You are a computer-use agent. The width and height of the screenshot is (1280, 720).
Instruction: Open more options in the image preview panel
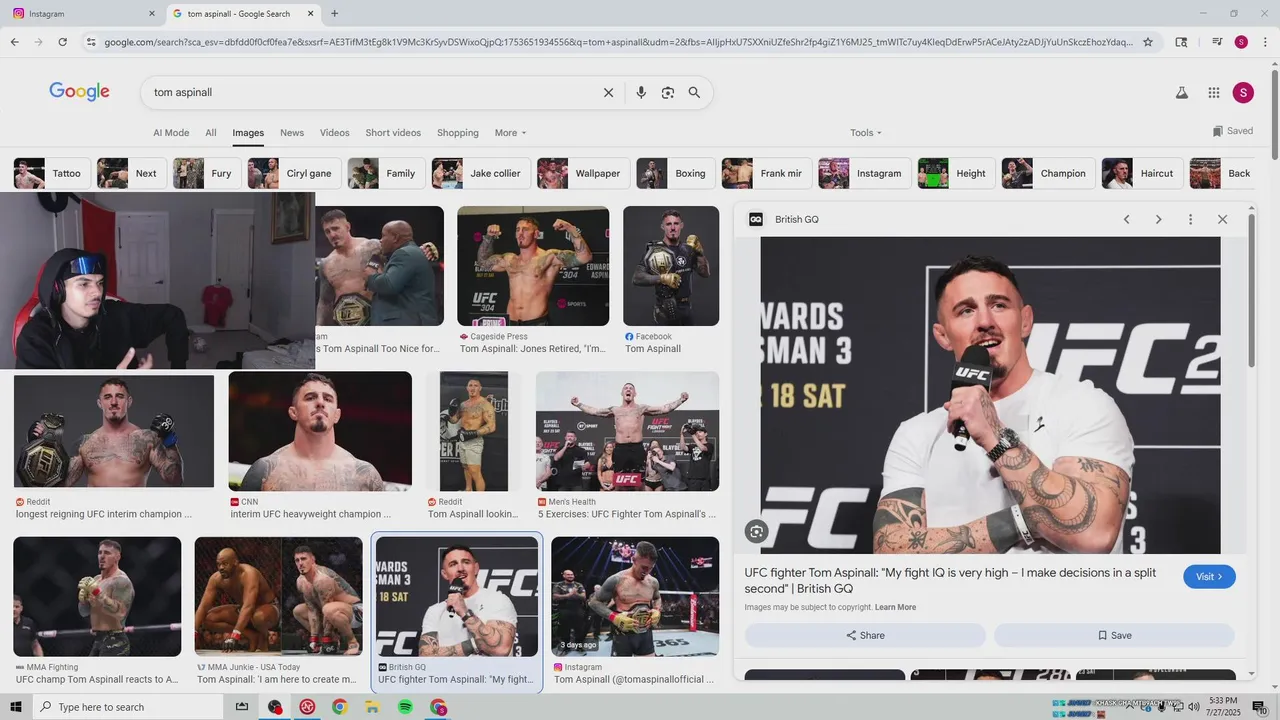(1190, 219)
